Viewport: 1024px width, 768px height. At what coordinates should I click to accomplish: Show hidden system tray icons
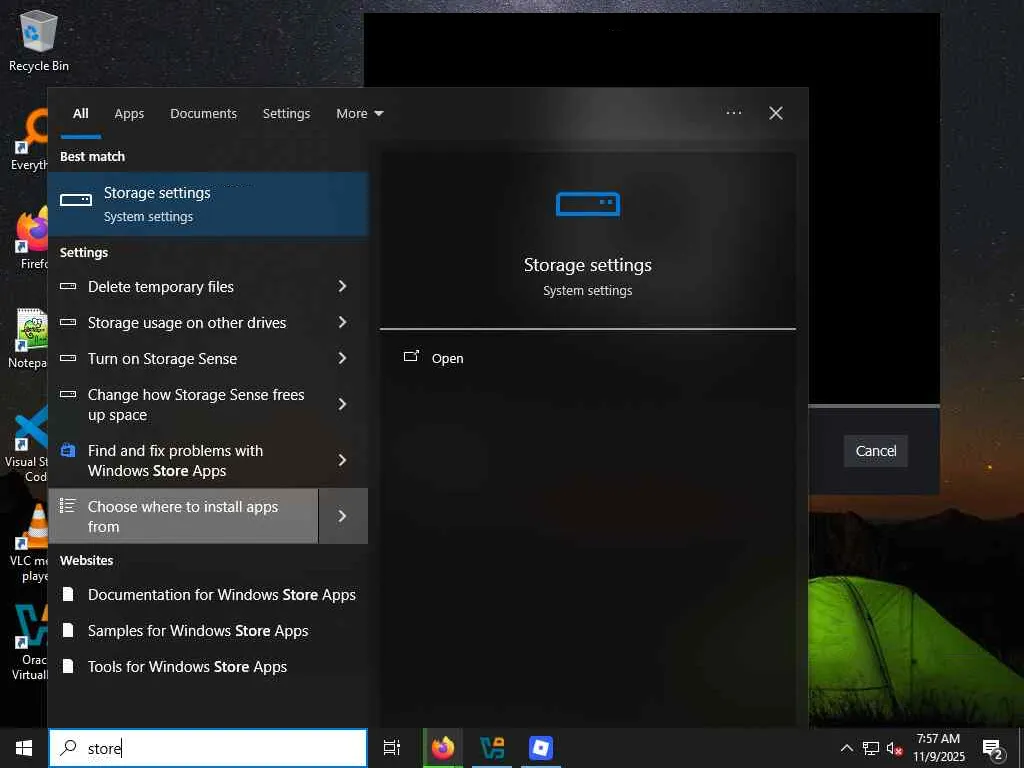coord(846,748)
